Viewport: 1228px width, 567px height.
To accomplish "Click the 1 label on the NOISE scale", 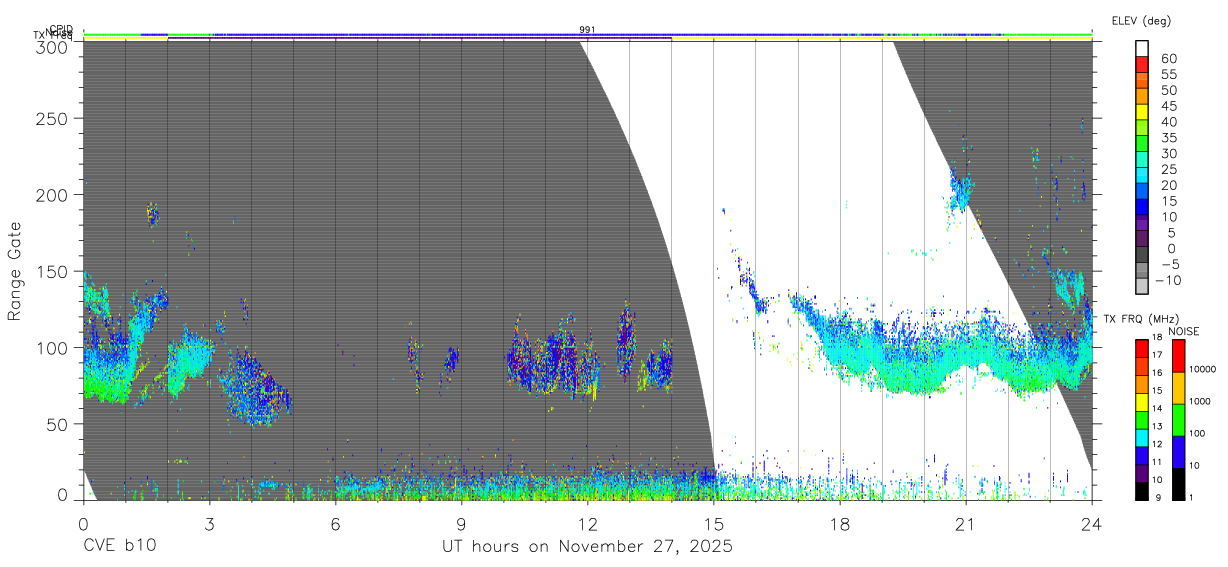I will tap(1191, 497).
